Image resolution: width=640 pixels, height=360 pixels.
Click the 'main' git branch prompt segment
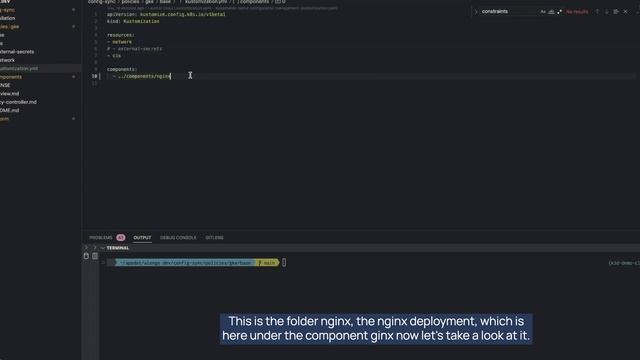(267, 263)
